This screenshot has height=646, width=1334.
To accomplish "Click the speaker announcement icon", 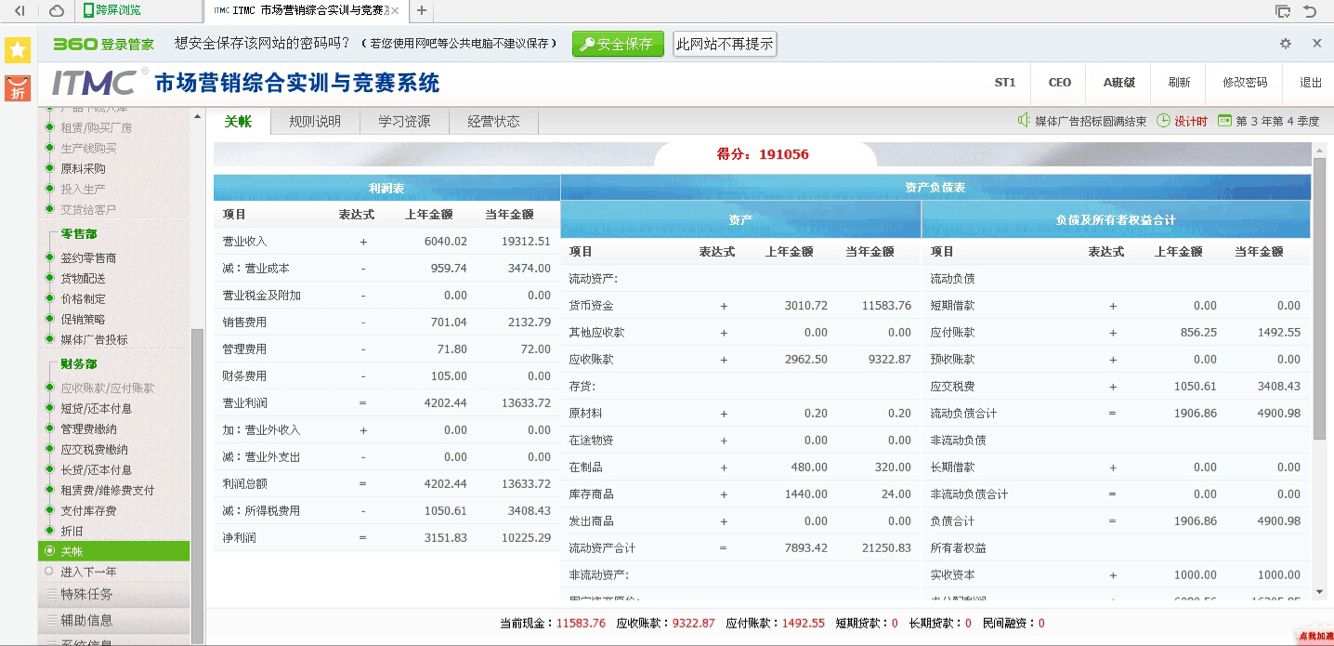I will [1024, 121].
